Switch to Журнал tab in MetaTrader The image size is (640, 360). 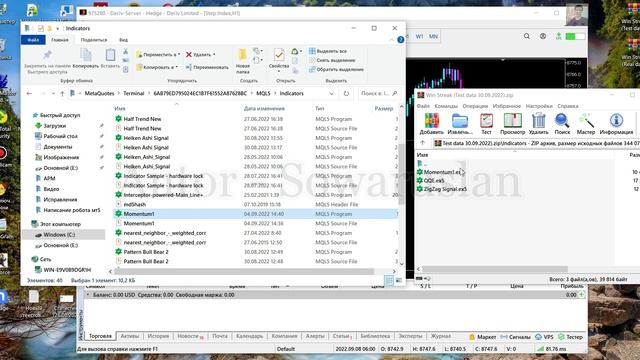[x=441, y=336]
